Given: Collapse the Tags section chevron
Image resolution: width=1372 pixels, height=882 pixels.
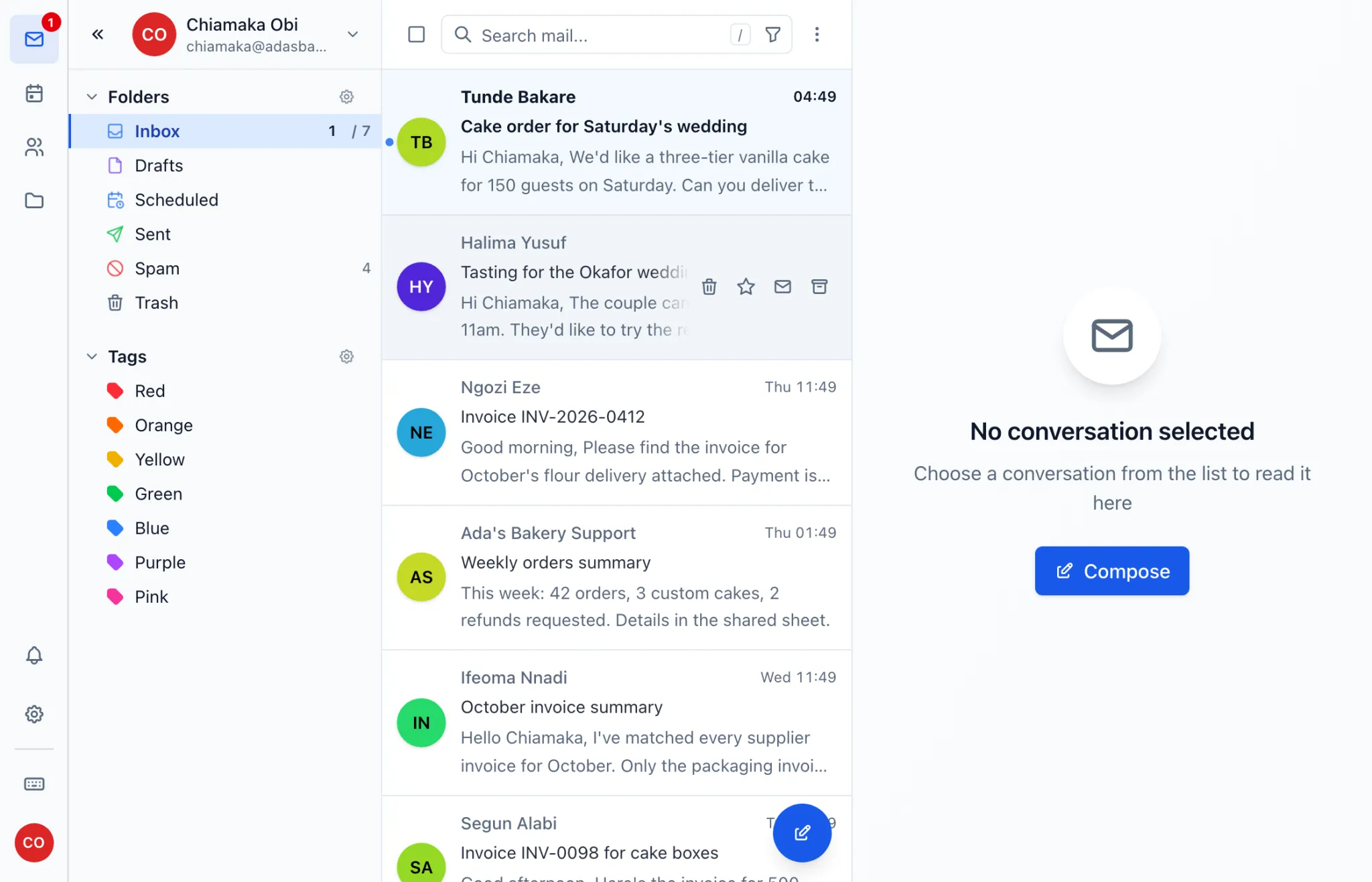Looking at the screenshot, I should 92,356.
